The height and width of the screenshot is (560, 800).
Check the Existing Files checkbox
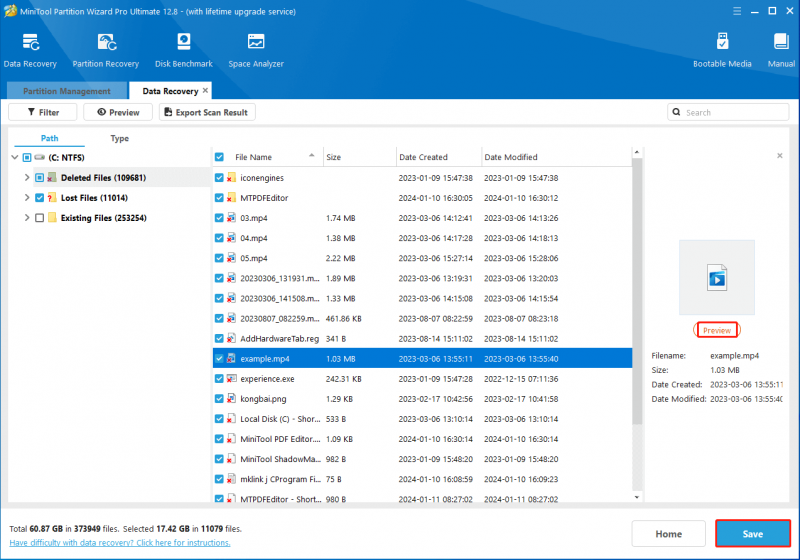coord(39,218)
